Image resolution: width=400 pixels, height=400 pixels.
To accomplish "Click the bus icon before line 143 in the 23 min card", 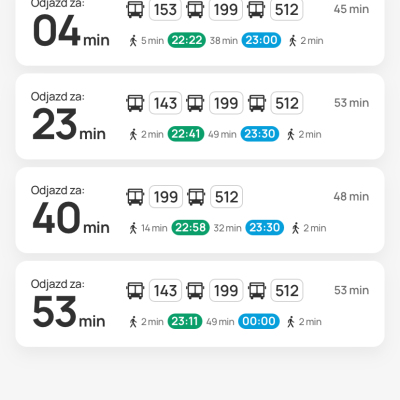I will pyautogui.click(x=135, y=103).
